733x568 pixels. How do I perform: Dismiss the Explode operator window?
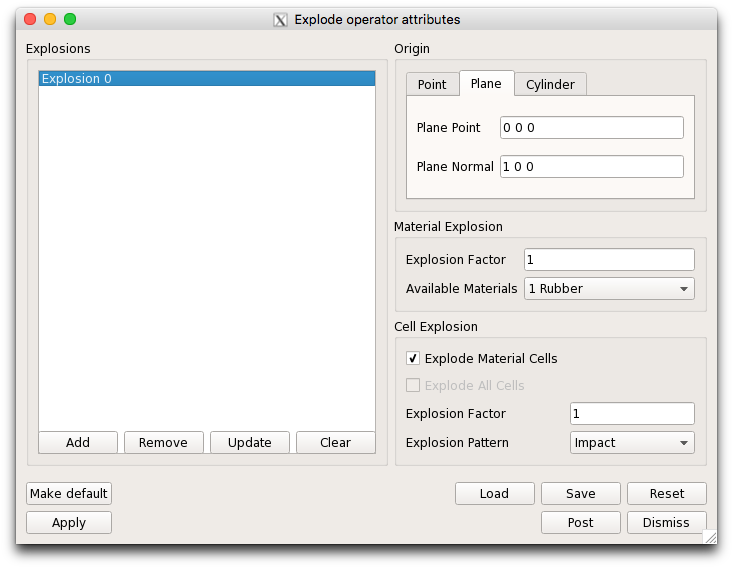(667, 523)
